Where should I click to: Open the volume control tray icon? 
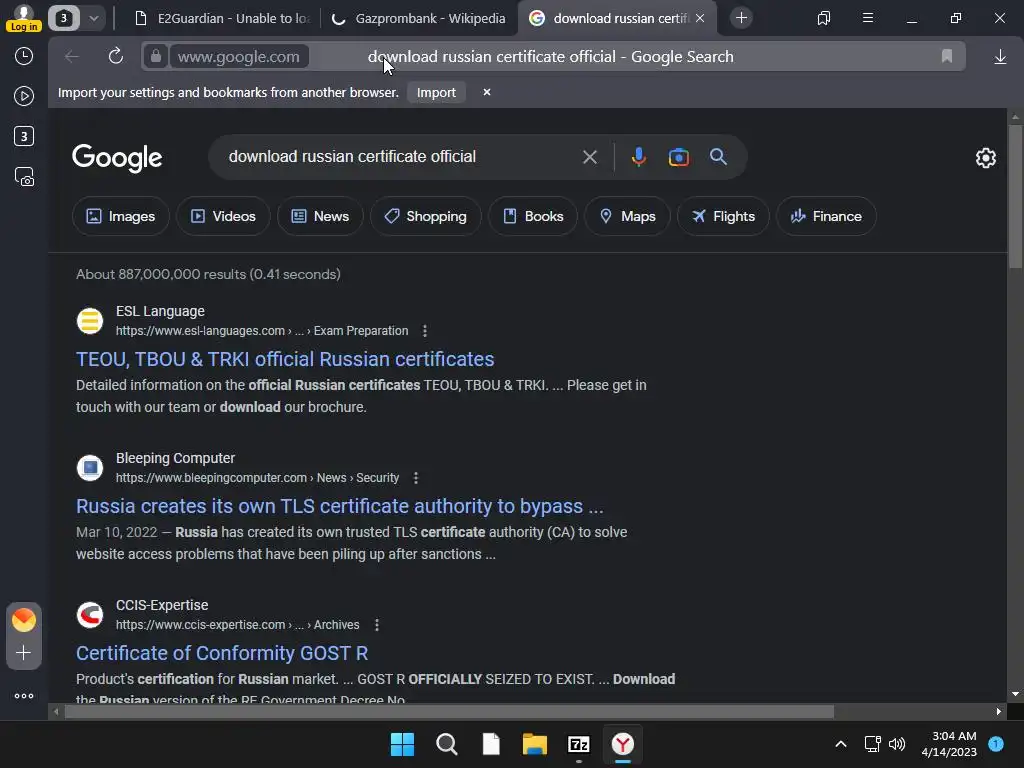(x=897, y=744)
